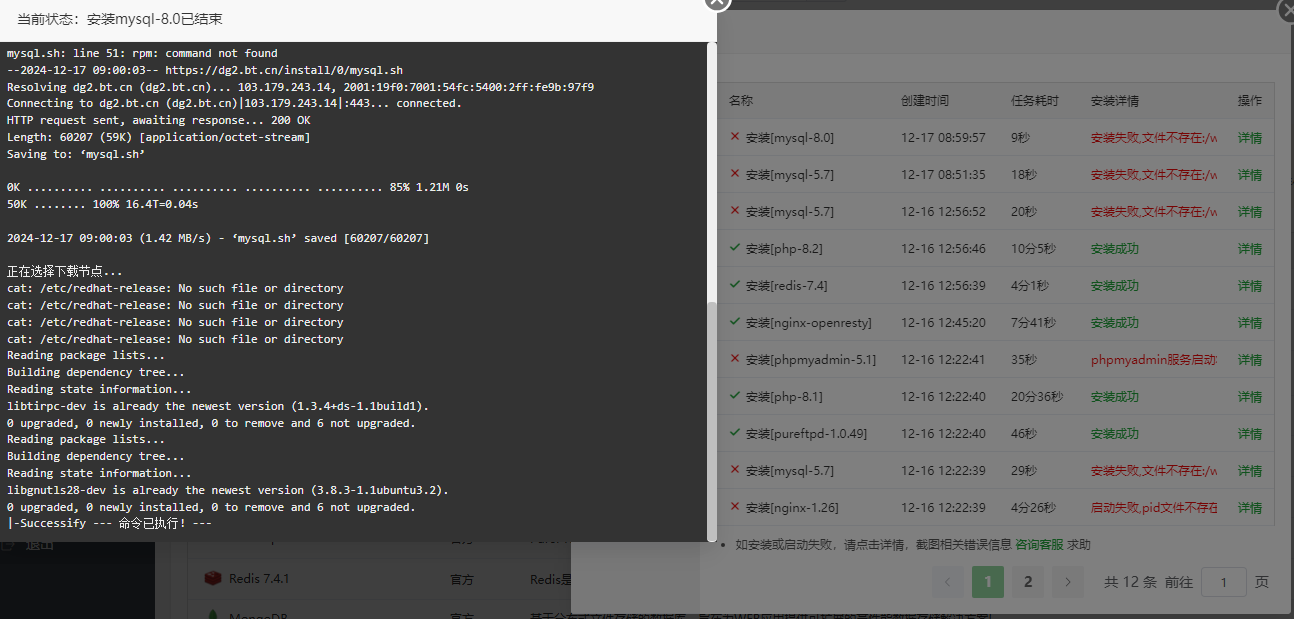Click the terminal log vertical scrollbar
Screen dimensions: 1294x619
[x=712, y=420]
